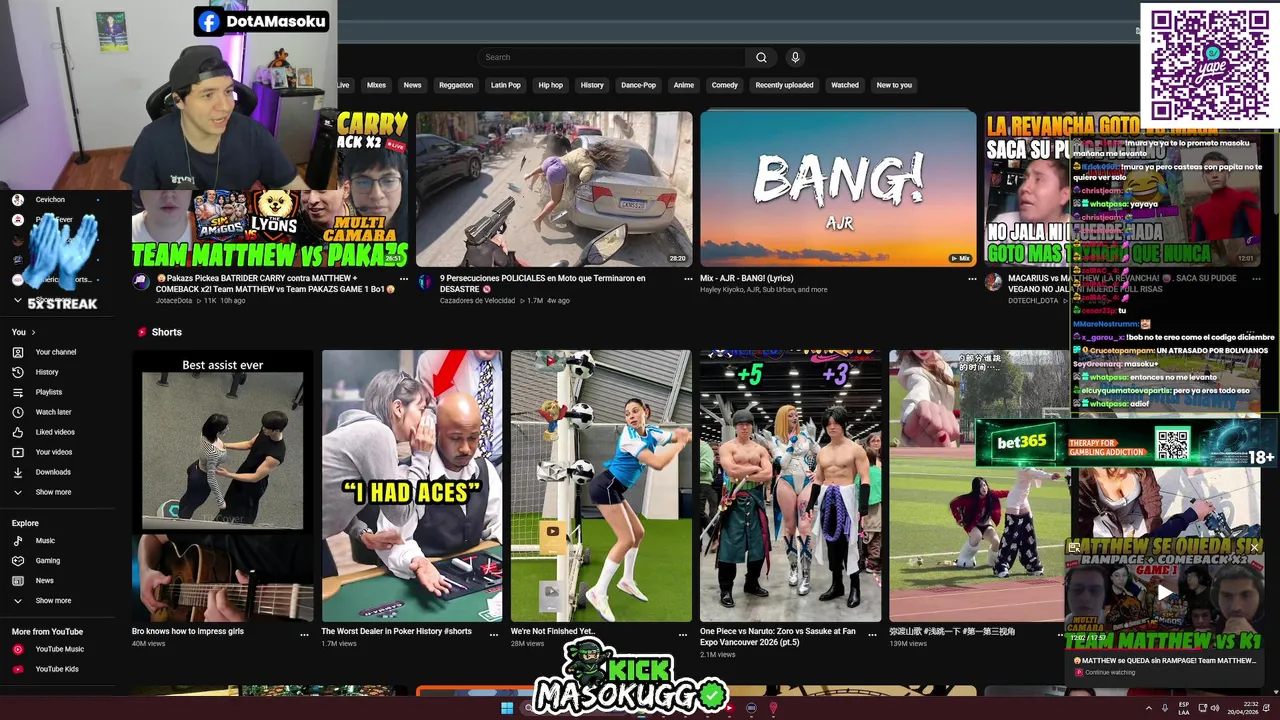Select the Dance-Pop filter chip

638,85
